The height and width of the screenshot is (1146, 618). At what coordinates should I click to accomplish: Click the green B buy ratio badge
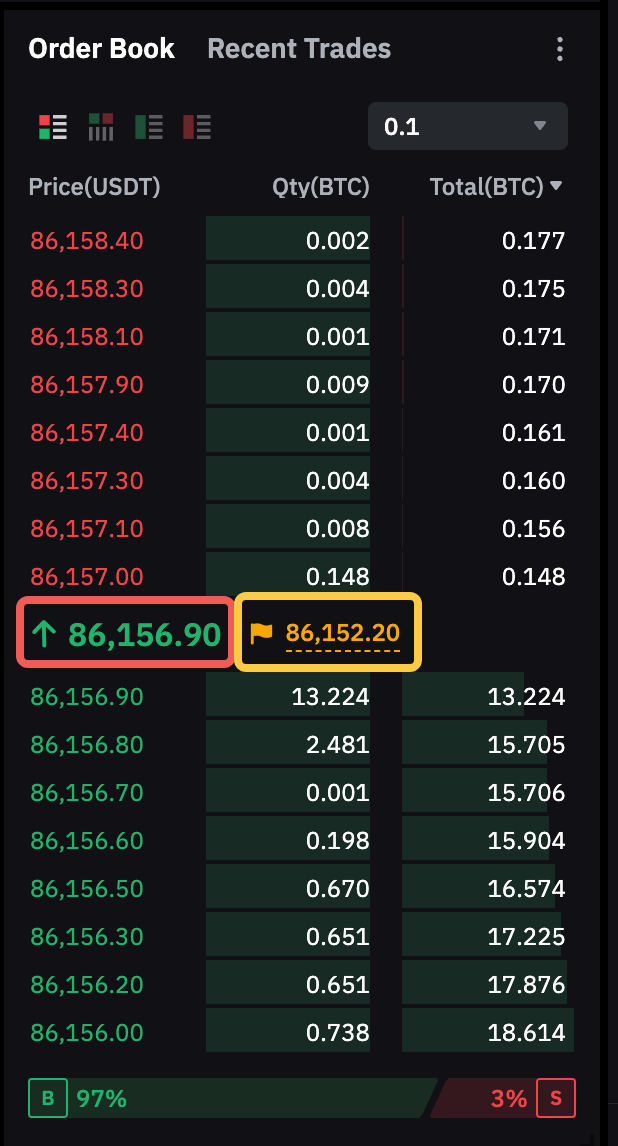pyautogui.click(x=46, y=1098)
